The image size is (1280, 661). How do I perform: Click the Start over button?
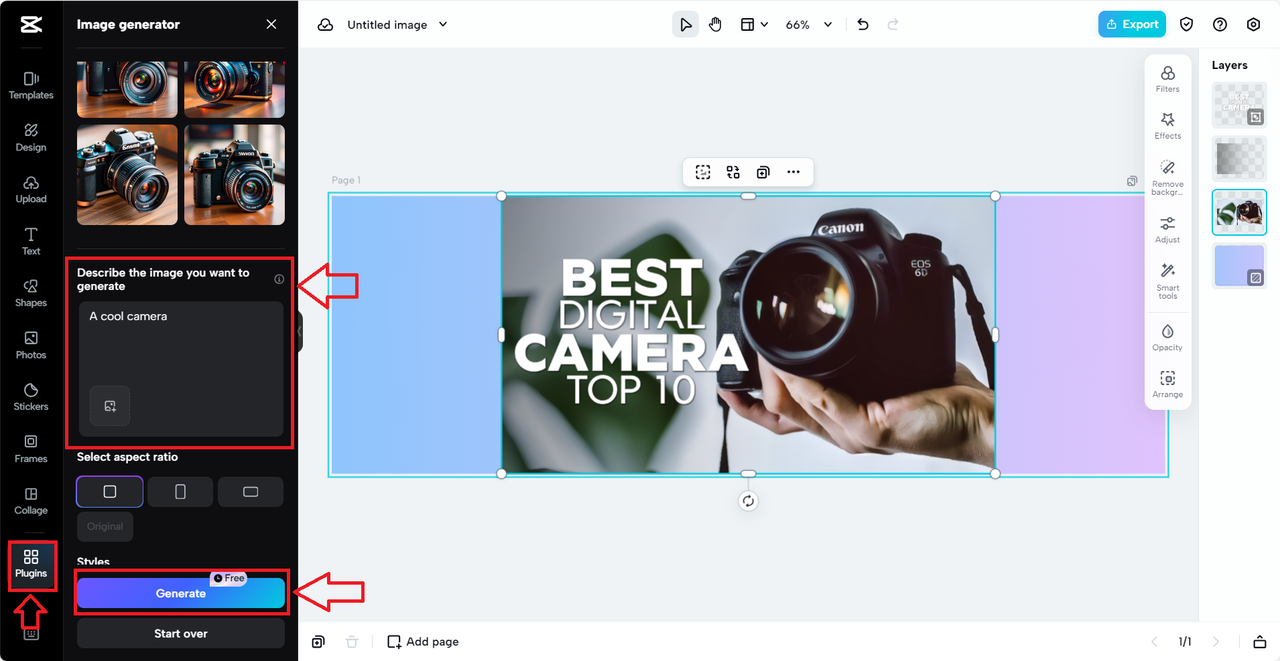181,633
